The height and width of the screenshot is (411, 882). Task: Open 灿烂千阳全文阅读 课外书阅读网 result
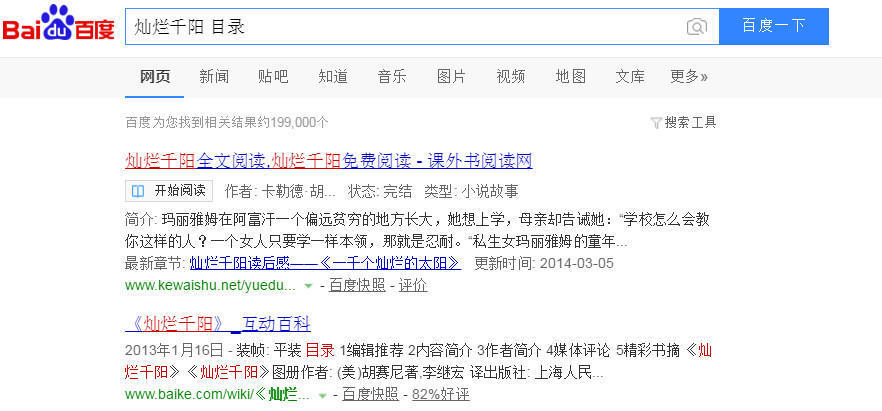(328, 161)
